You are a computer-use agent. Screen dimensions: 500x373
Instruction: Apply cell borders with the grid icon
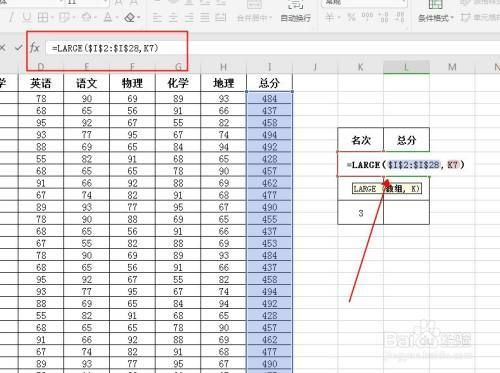[43, 17]
